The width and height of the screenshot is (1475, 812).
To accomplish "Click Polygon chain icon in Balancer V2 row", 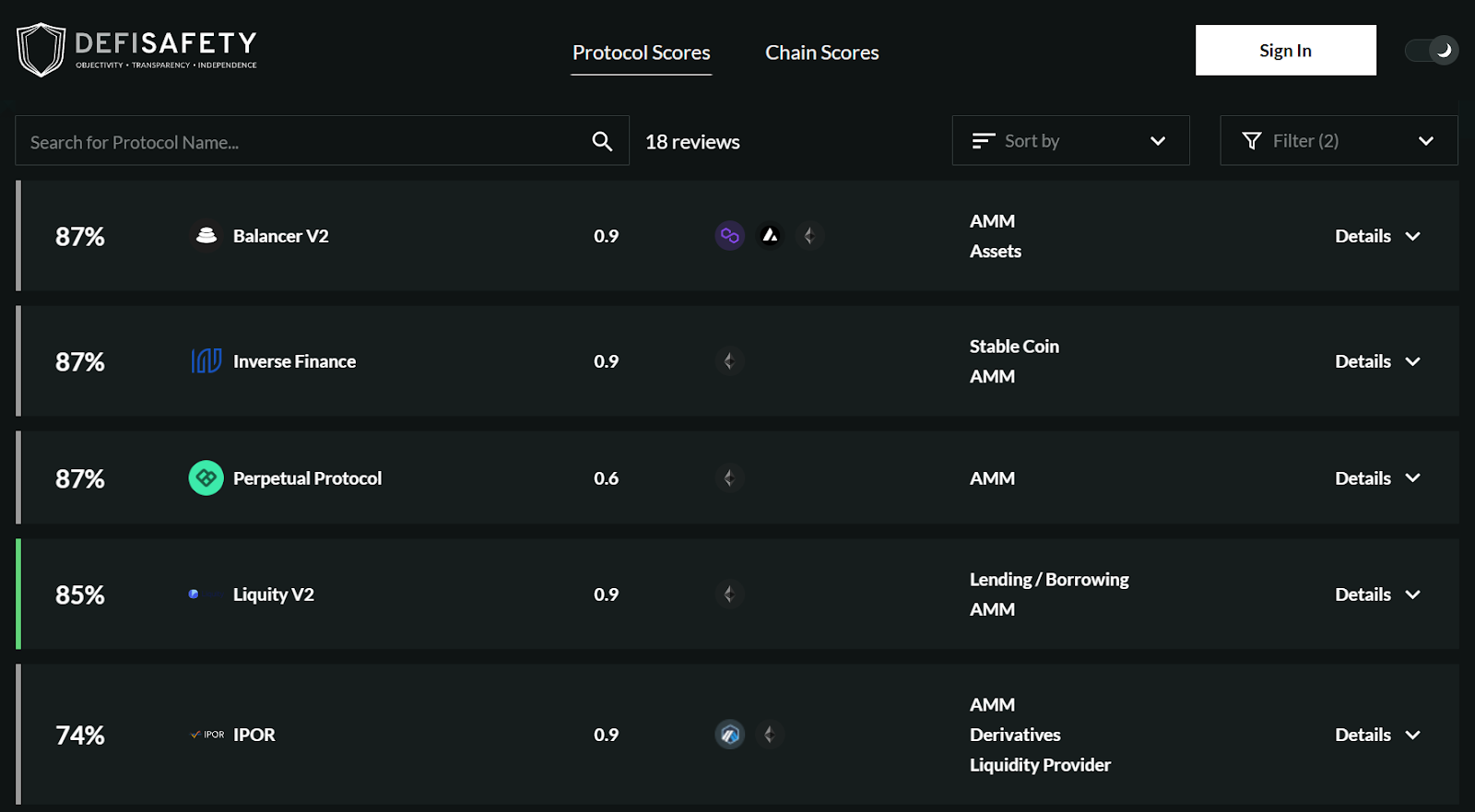I will (x=730, y=236).
